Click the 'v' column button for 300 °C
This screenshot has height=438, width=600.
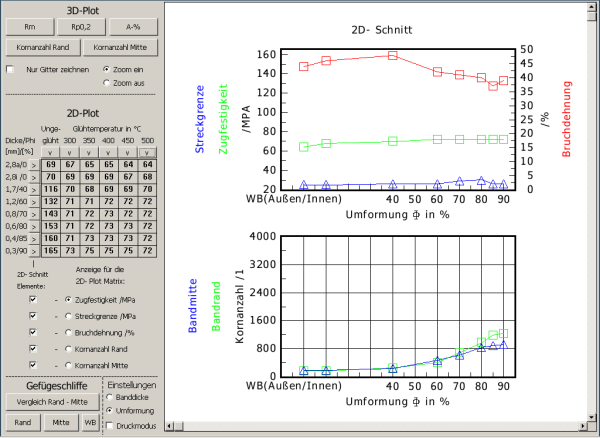click(71, 151)
